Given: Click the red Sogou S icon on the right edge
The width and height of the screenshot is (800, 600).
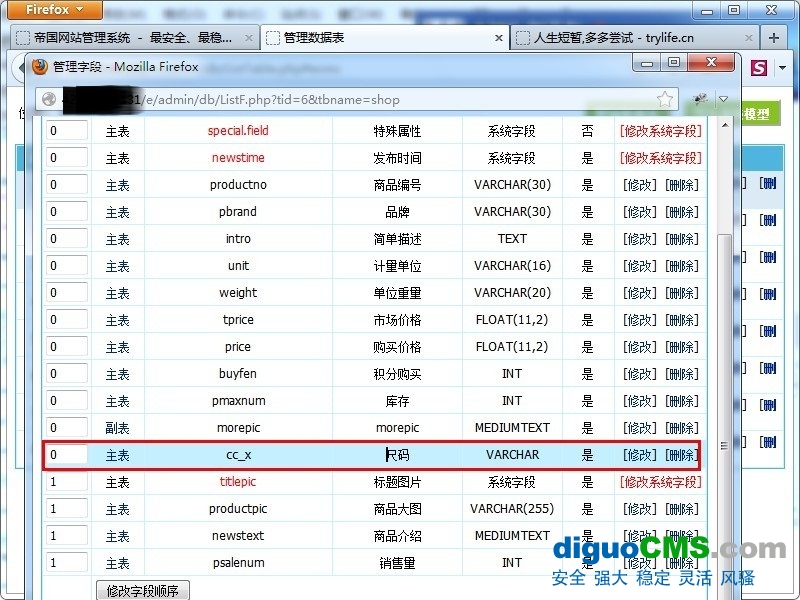Looking at the screenshot, I should [x=757, y=68].
